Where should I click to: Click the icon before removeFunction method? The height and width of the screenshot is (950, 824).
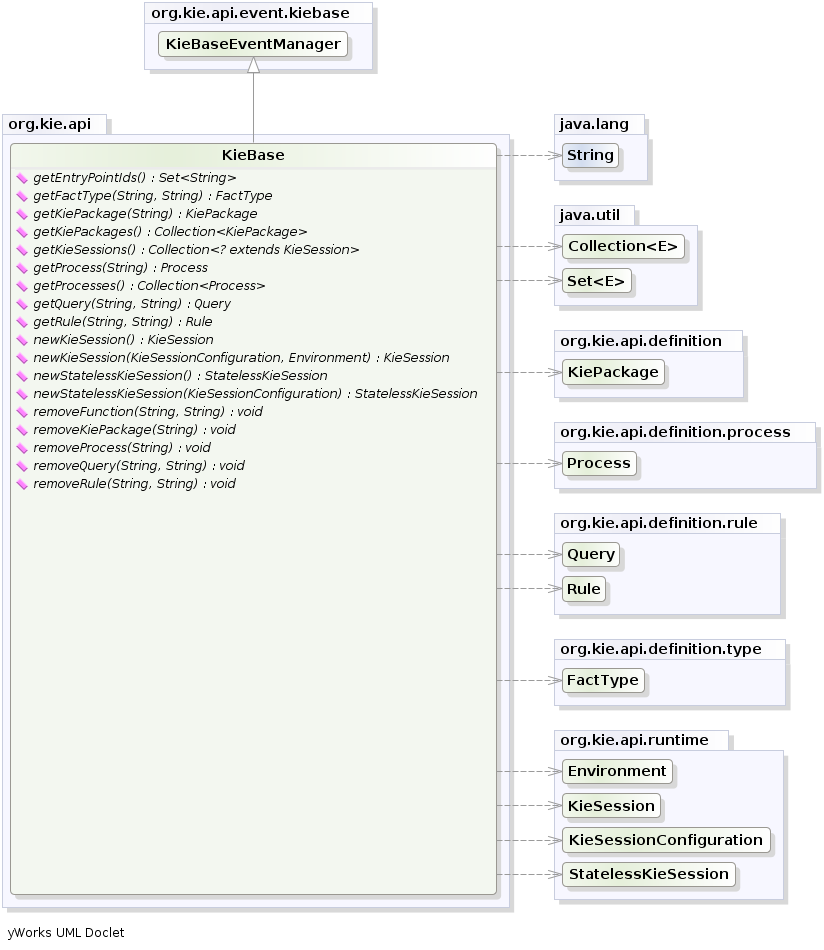[22, 412]
